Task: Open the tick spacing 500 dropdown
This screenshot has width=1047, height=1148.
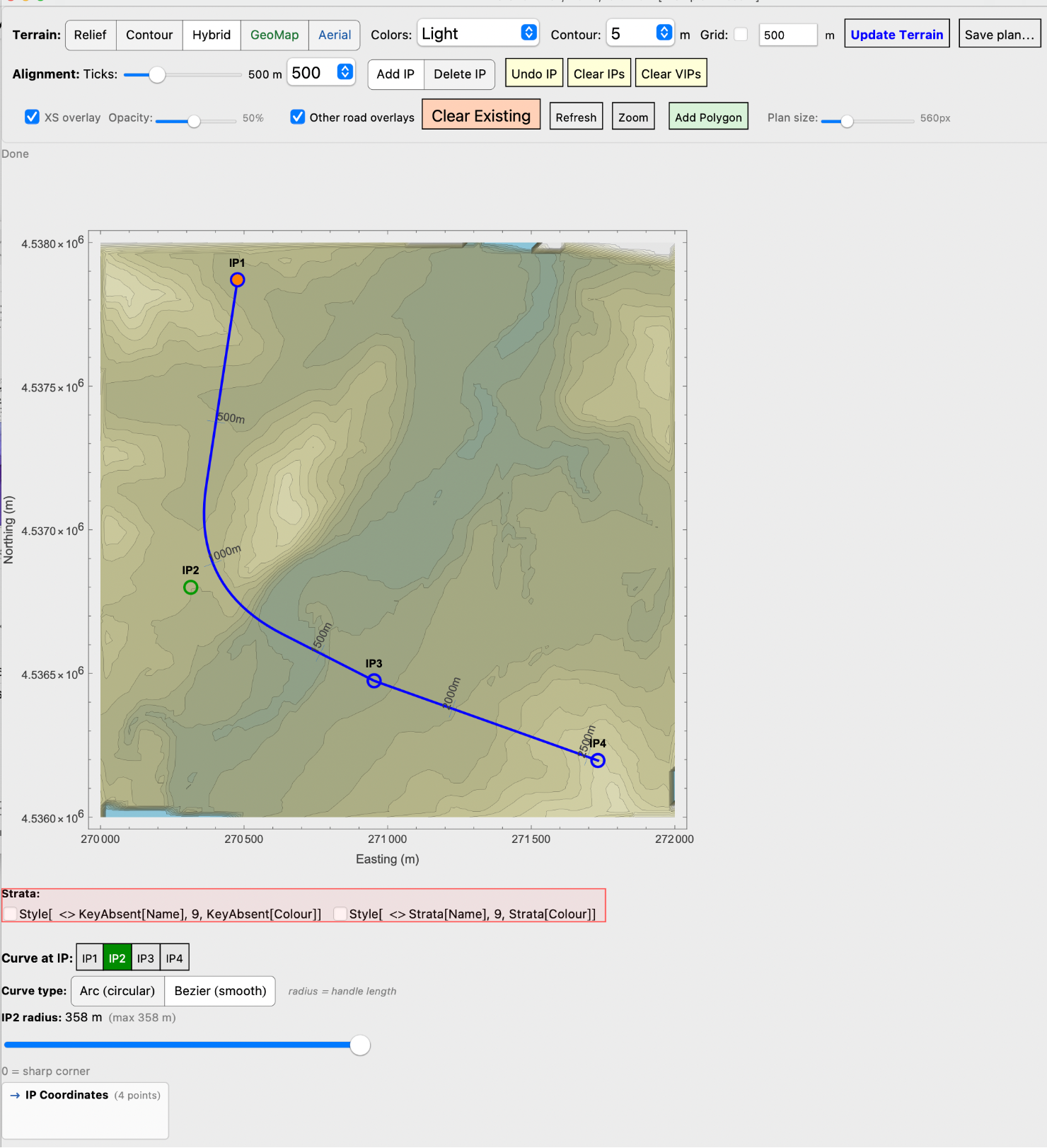Action: pos(320,73)
